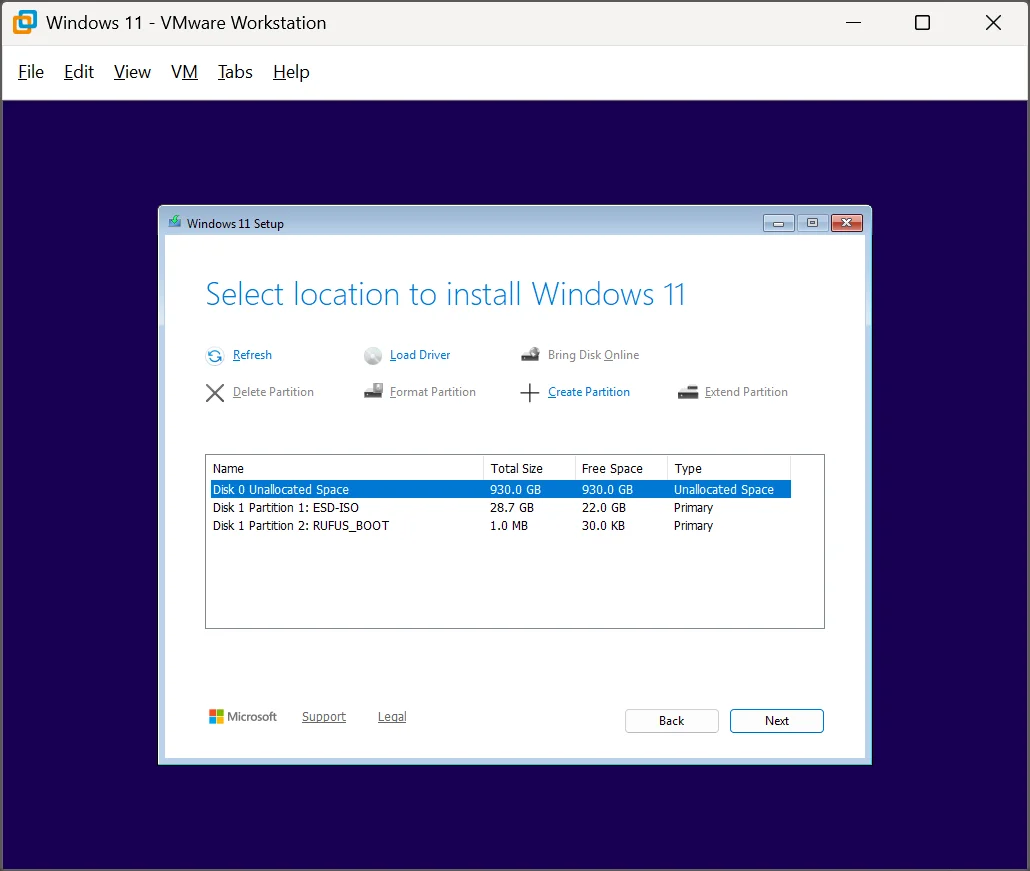
Task: Click the Name column header
Action: 346,468
